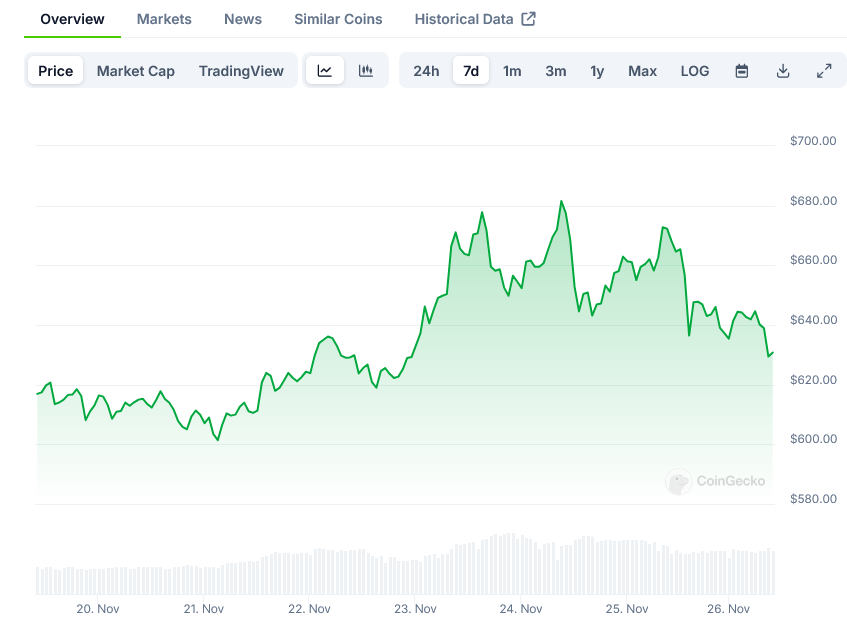Go to the News tab
The image size is (847, 625).
tap(243, 19)
